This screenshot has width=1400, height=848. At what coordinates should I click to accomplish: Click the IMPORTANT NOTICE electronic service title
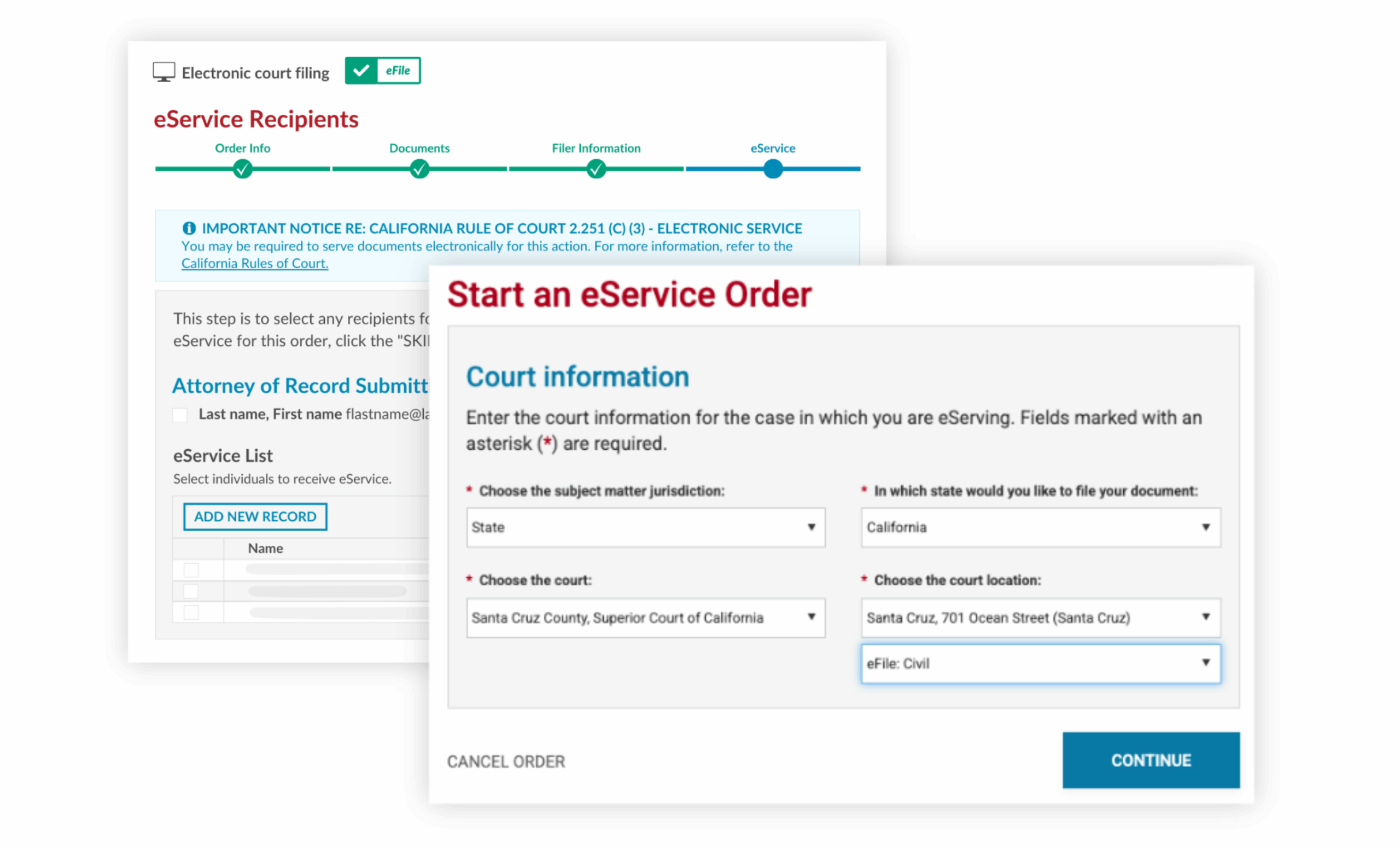(501, 228)
